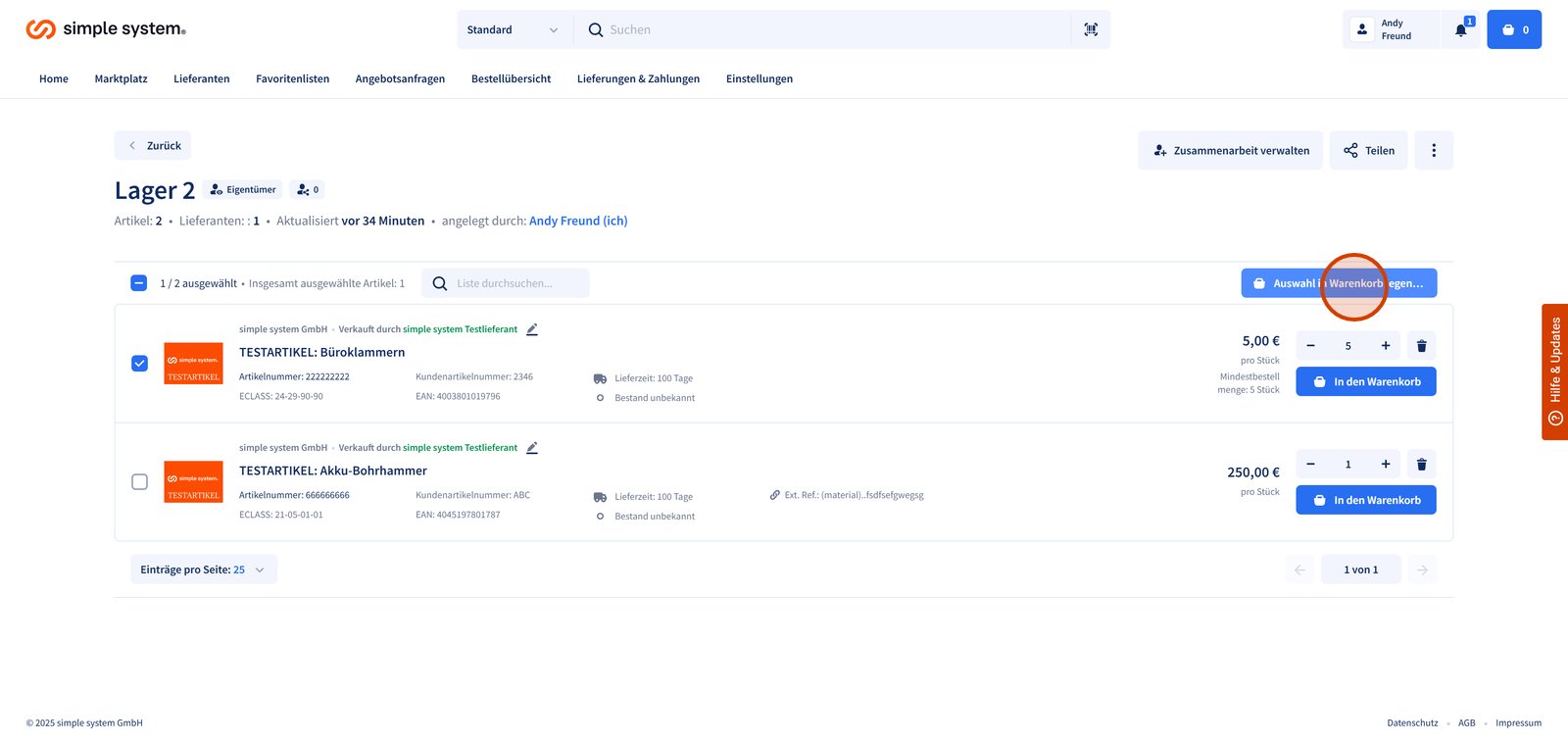This screenshot has height=744, width=1568.
Task: Increase Akku-Bohrhammer quantity with plus
Action: pos(1386,465)
